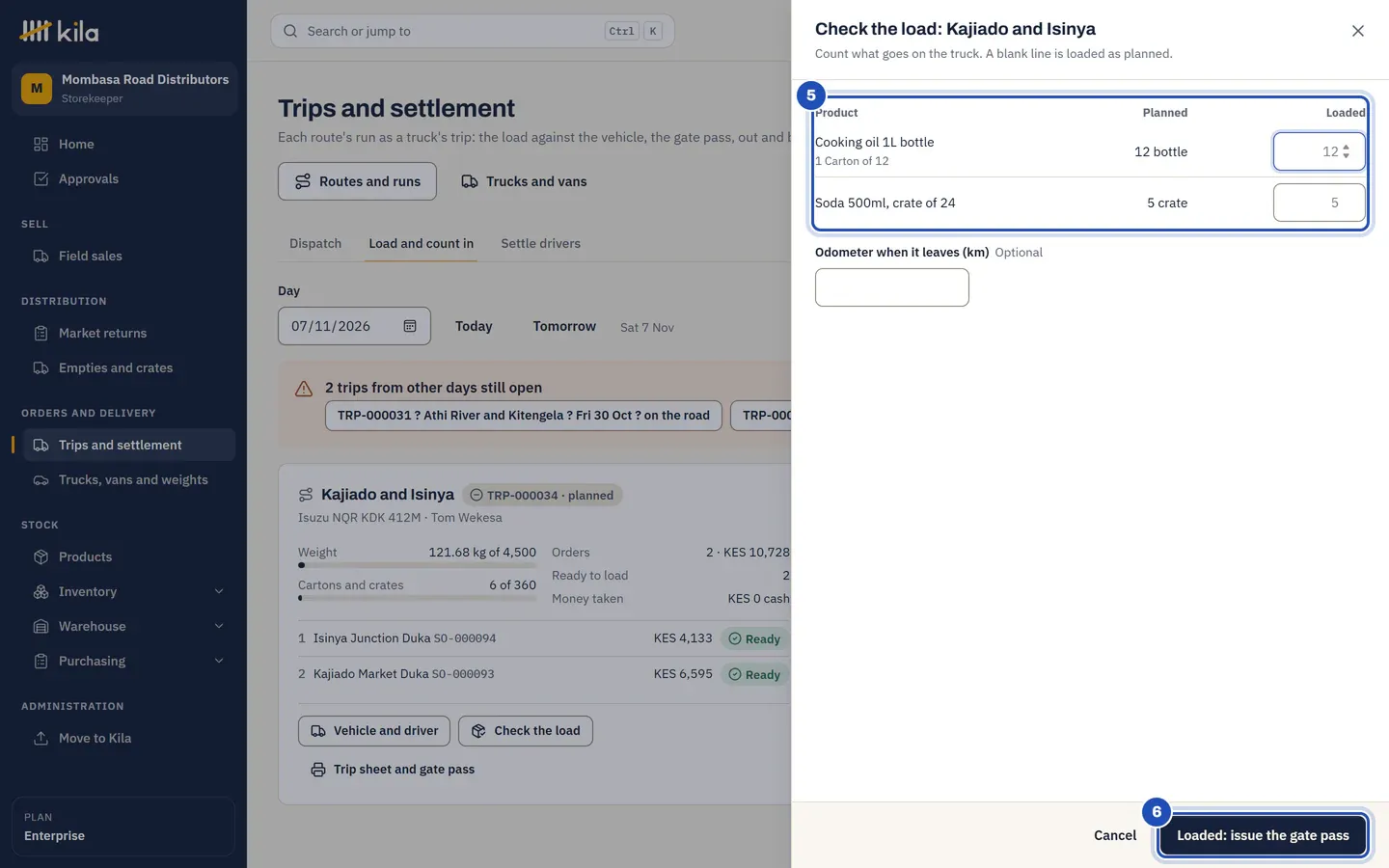Image resolution: width=1389 pixels, height=868 pixels.
Task: Click the Trucks and vans button
Action: point(524,181)
